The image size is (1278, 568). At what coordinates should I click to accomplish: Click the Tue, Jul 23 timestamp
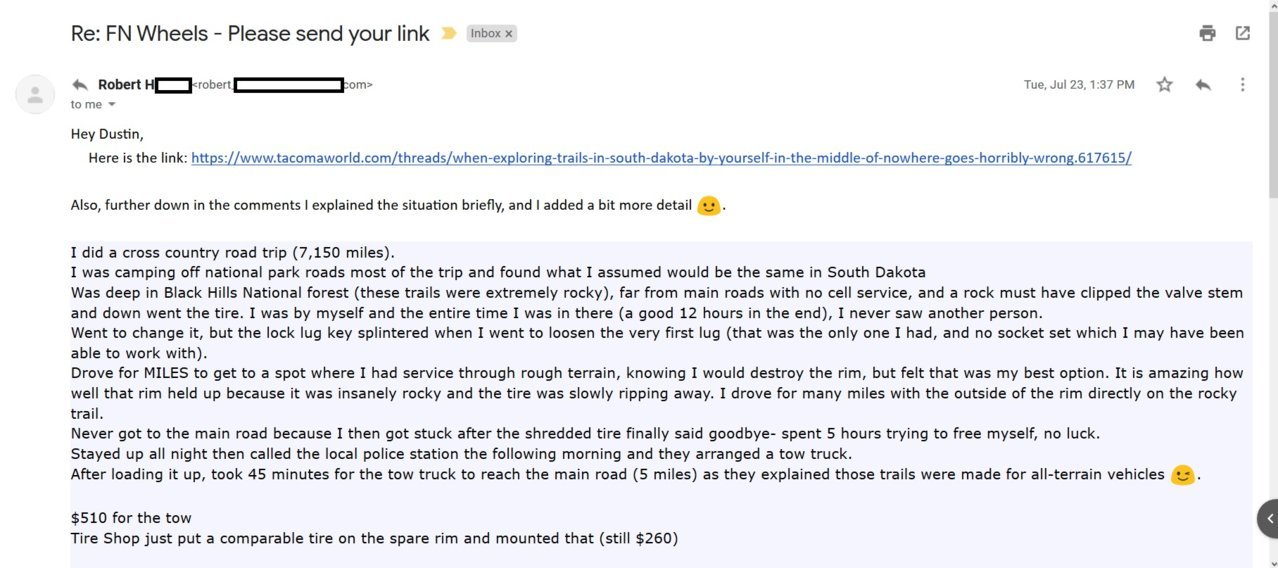1079,85
